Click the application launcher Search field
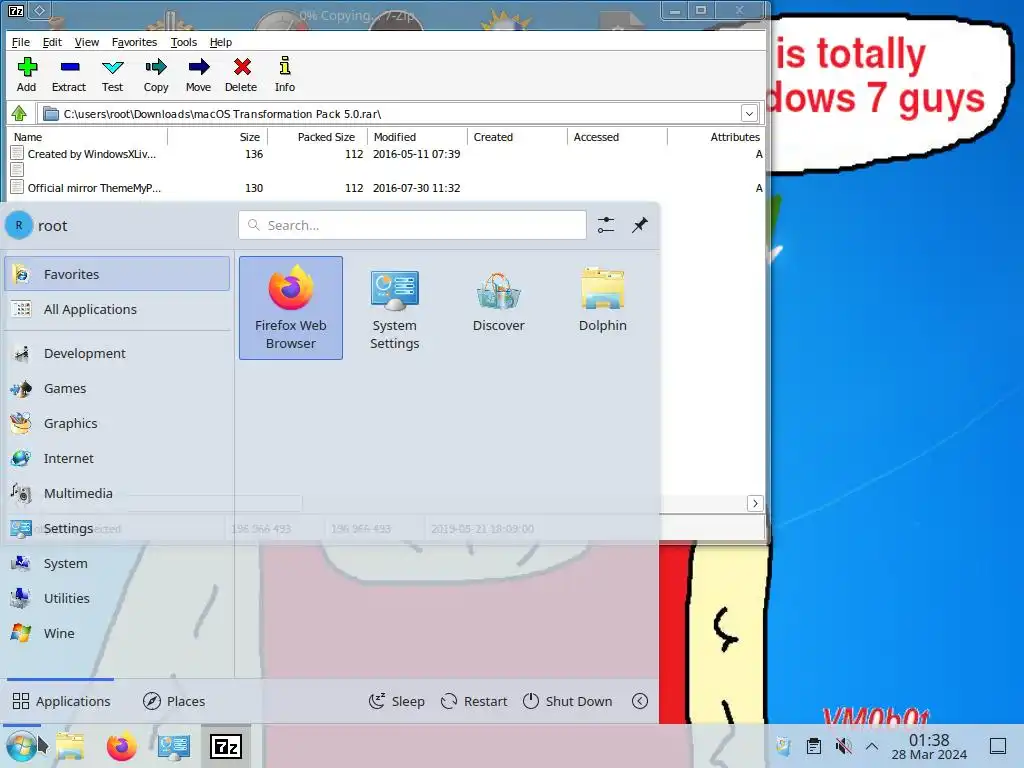This screenshot has height=768, width=1024. coord(412,225)
